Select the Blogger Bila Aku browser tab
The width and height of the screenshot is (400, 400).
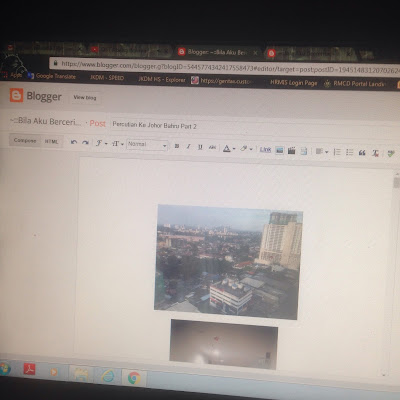[x=217, y=52]
